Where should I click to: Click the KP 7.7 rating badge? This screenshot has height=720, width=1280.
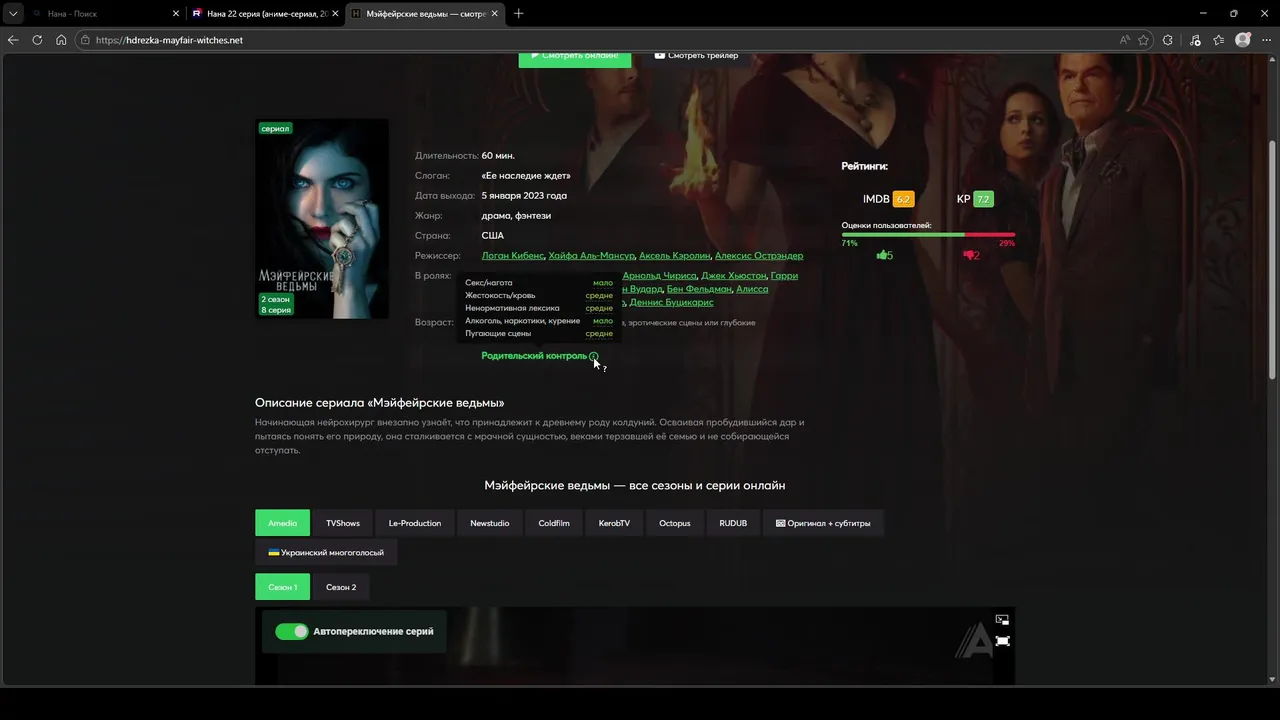tap(983, 199)
